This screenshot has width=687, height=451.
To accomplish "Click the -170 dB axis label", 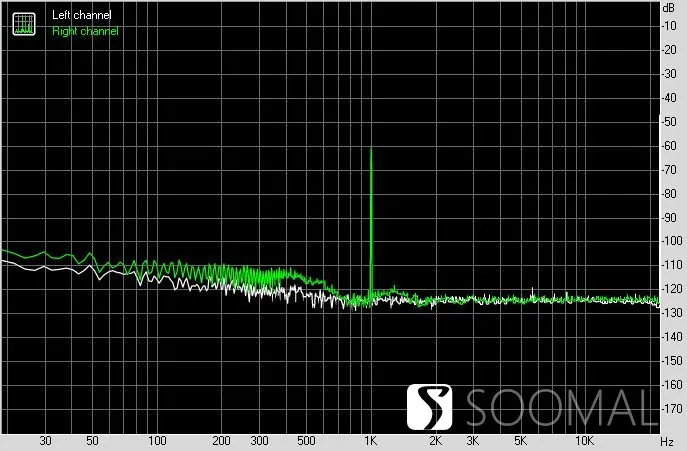I will tap(672, 408).
